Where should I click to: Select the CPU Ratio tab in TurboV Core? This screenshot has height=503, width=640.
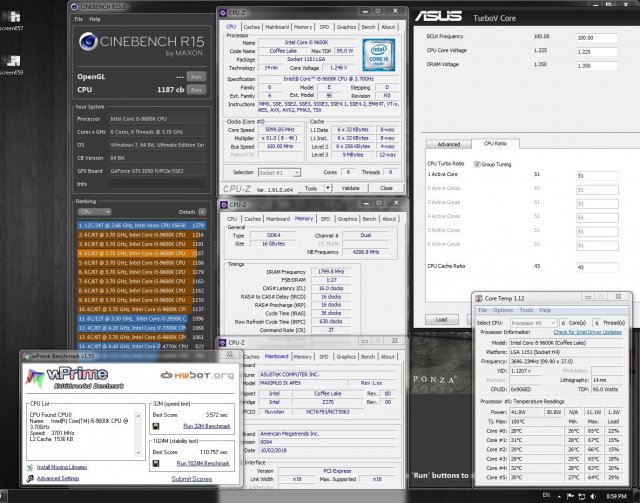click(x=495, y=144)
